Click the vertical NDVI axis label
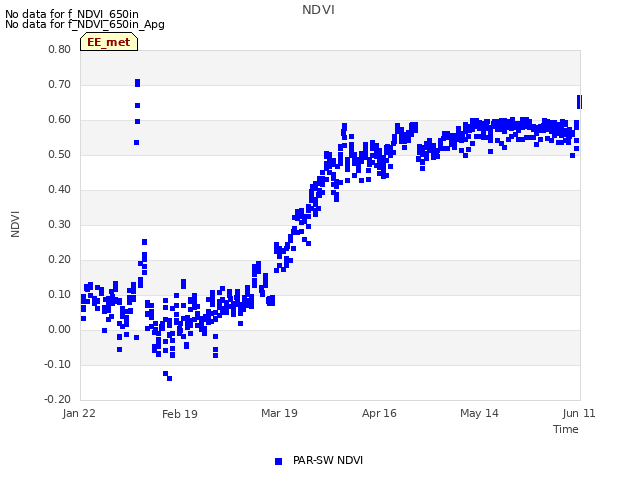The width and height of the screenshot is (640, 480). click(15, 224)
